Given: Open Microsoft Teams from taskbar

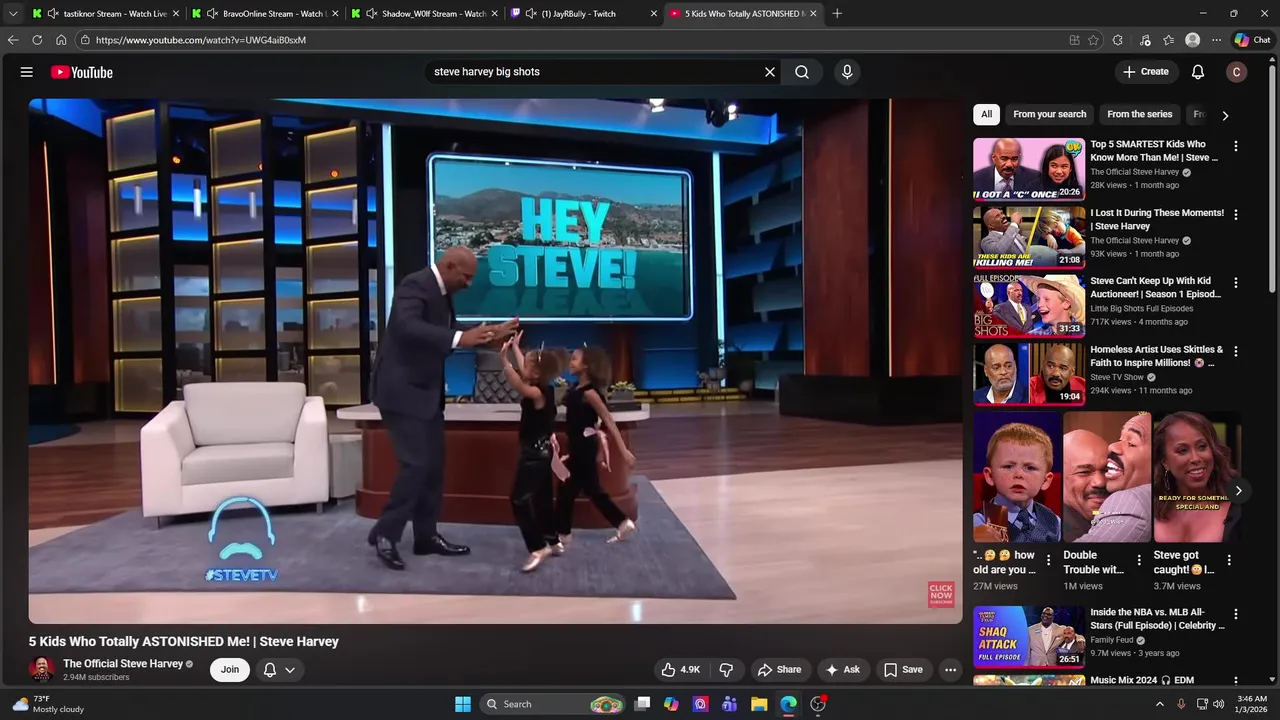Looking at the screenshot, I should [729, 704].
